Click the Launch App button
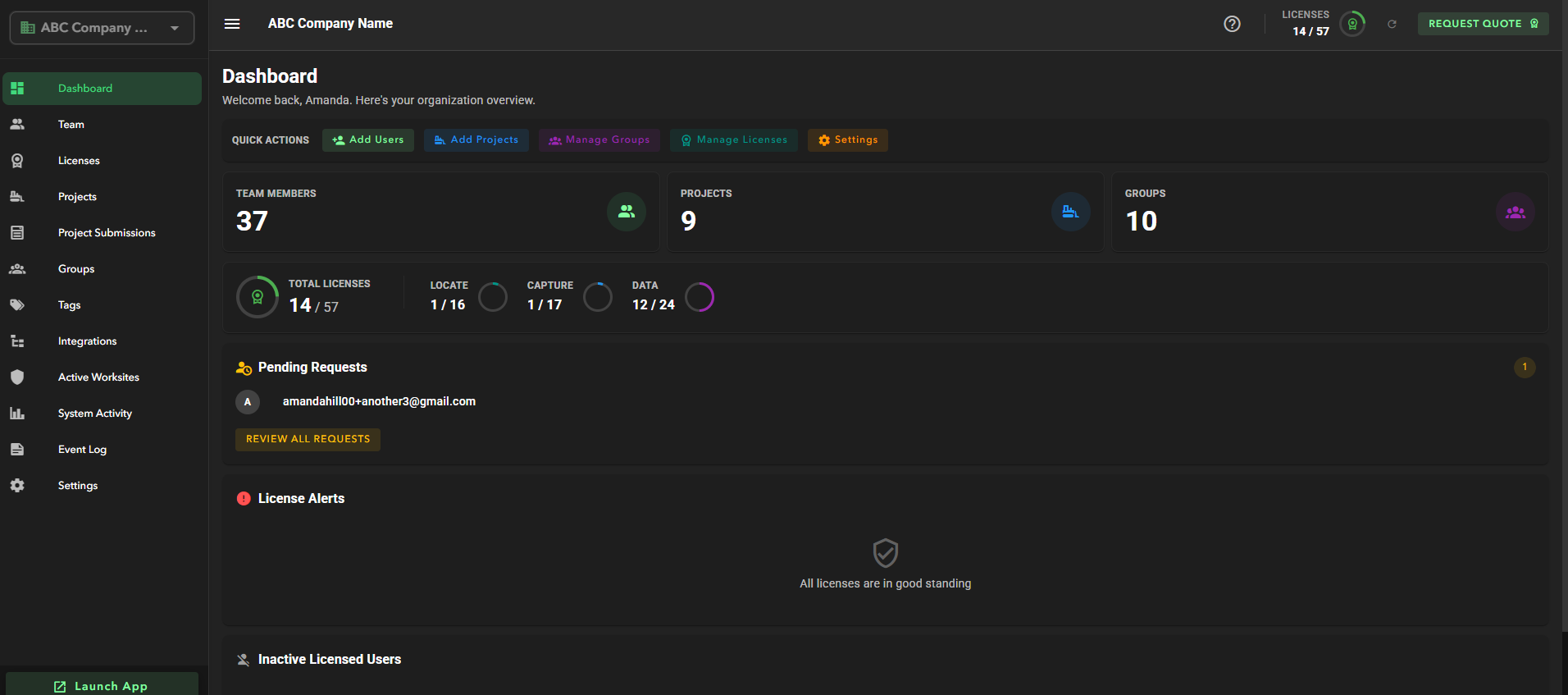The image size is (1568, 695). tap(102, 686)
